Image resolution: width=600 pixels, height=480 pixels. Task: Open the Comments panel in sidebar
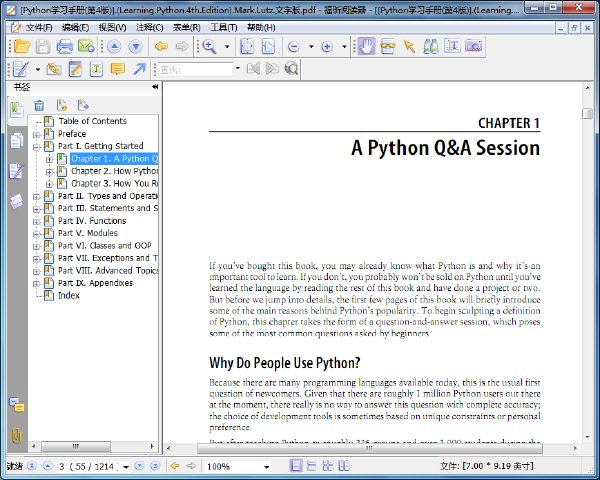(x=17, y=405)
